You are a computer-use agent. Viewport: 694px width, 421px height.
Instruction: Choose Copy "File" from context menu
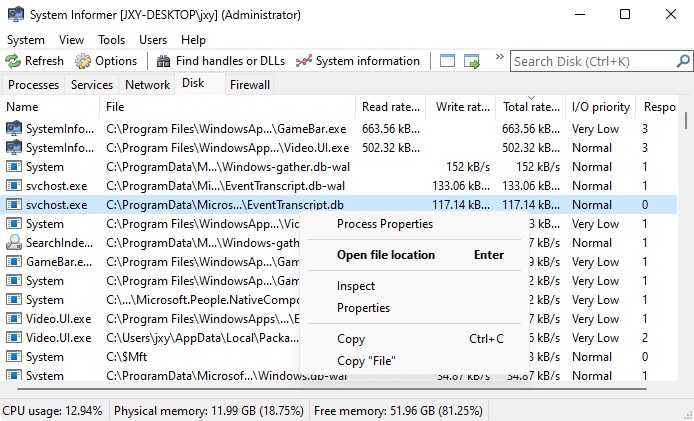[x=366, y=360]
